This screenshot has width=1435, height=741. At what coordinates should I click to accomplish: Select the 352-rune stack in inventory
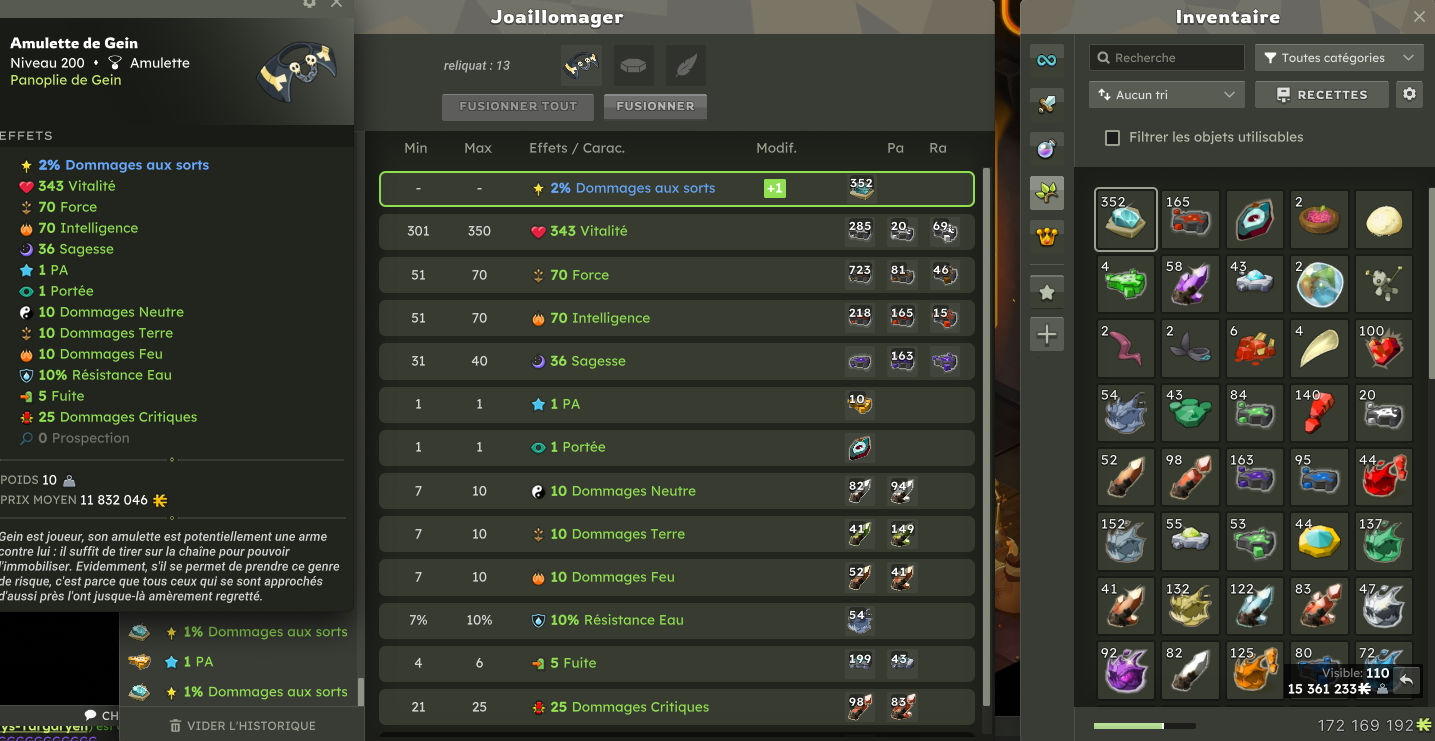(1126, 219)
